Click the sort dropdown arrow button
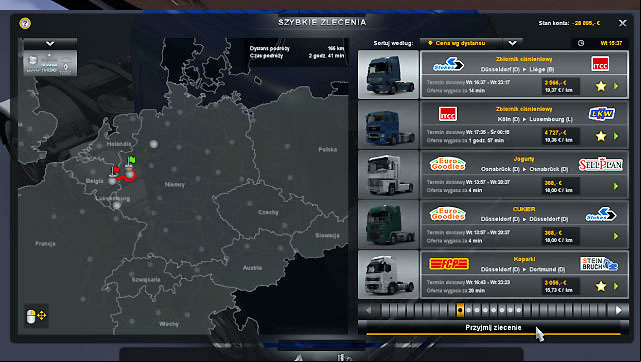Image resolution: width=641 pixels, height=362 pixels. [x=512, y=43]
